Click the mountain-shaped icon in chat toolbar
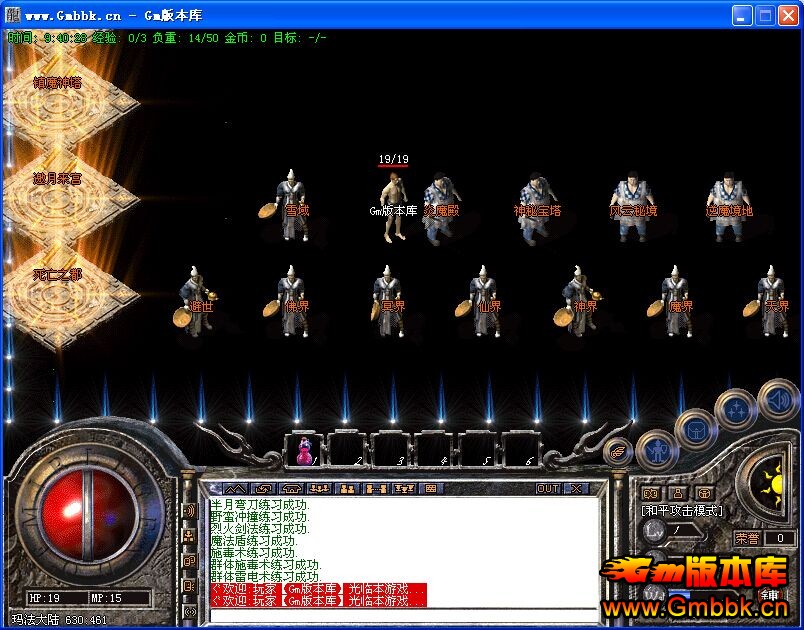This screenshot has width=804, height=630. (232, 488)
